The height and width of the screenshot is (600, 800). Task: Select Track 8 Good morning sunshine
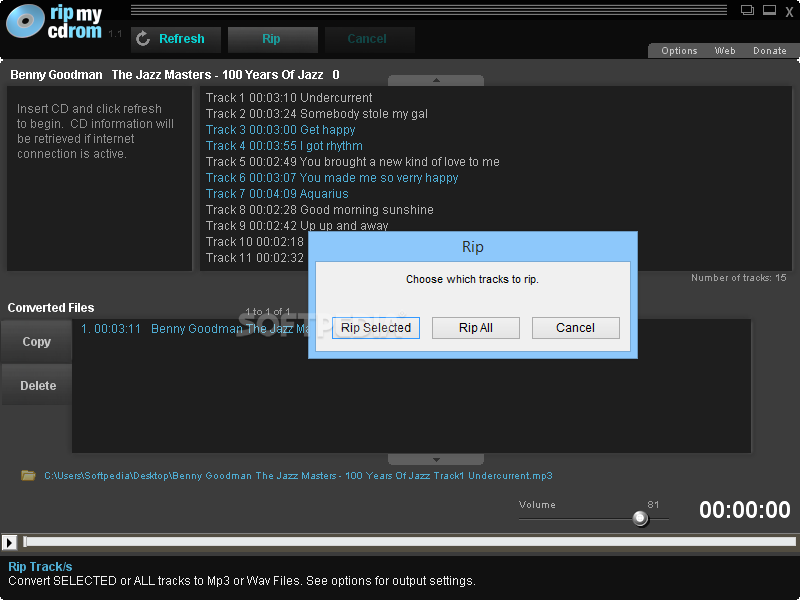[x=319, y=210]
